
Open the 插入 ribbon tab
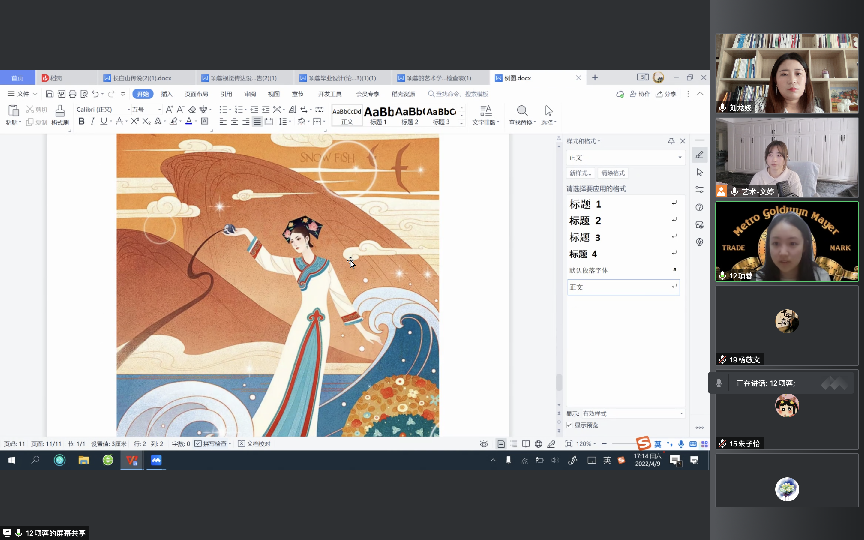167,94
